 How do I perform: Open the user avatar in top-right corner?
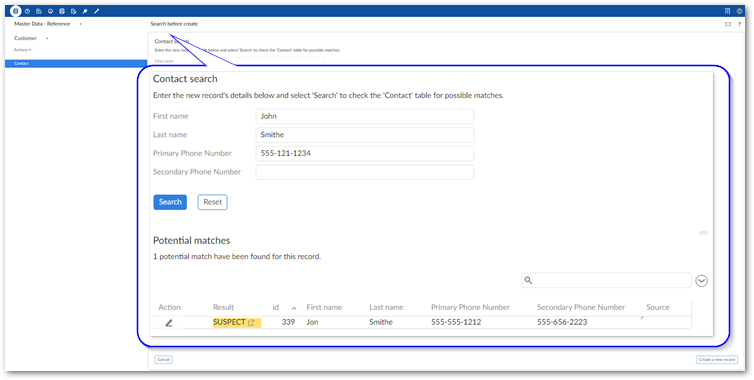(x=740, y=11)
